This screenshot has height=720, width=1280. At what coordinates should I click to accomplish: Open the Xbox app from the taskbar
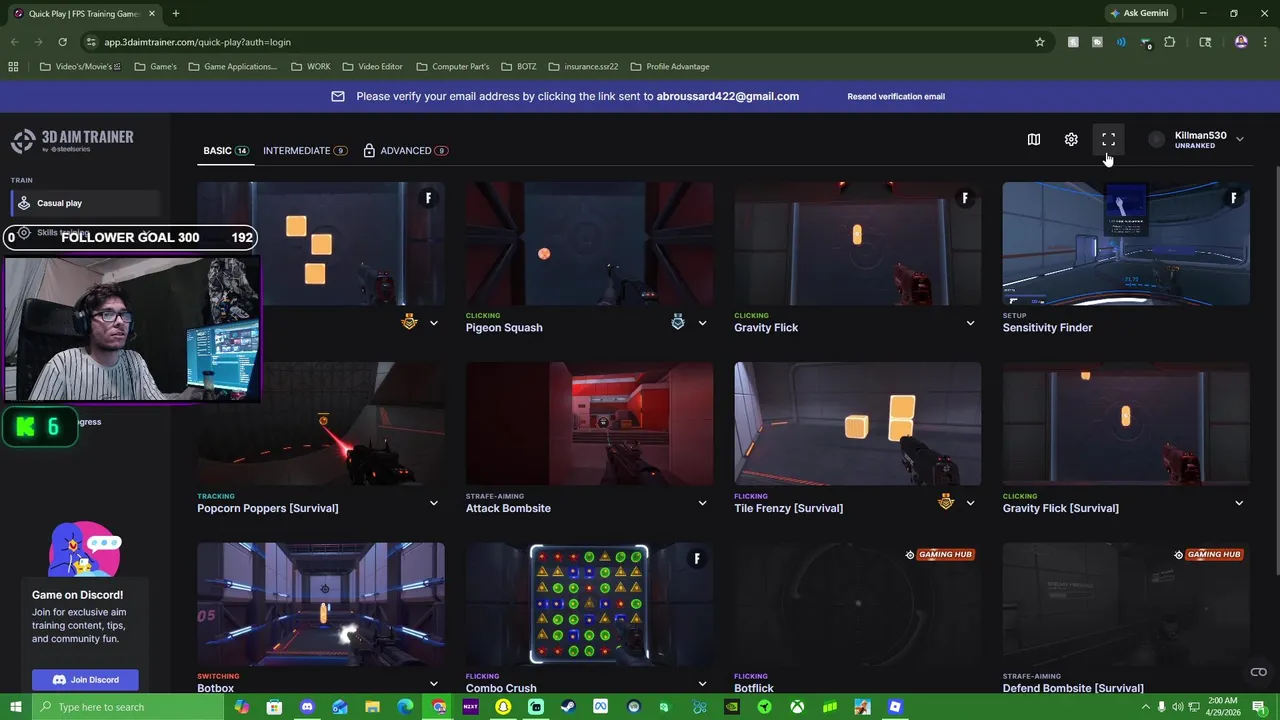click(797, 707)
